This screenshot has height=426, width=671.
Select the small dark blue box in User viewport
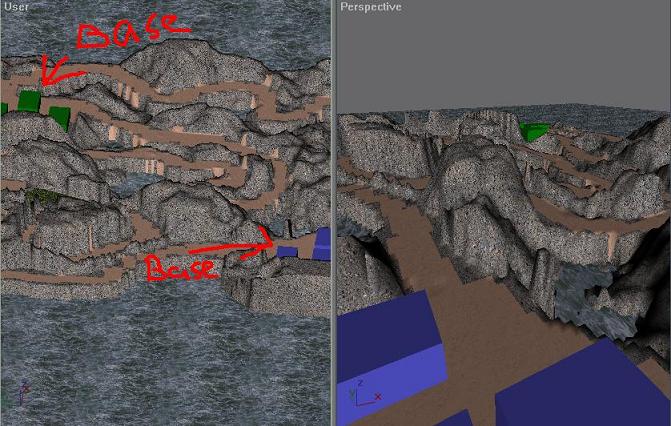[x=288, y=252]
